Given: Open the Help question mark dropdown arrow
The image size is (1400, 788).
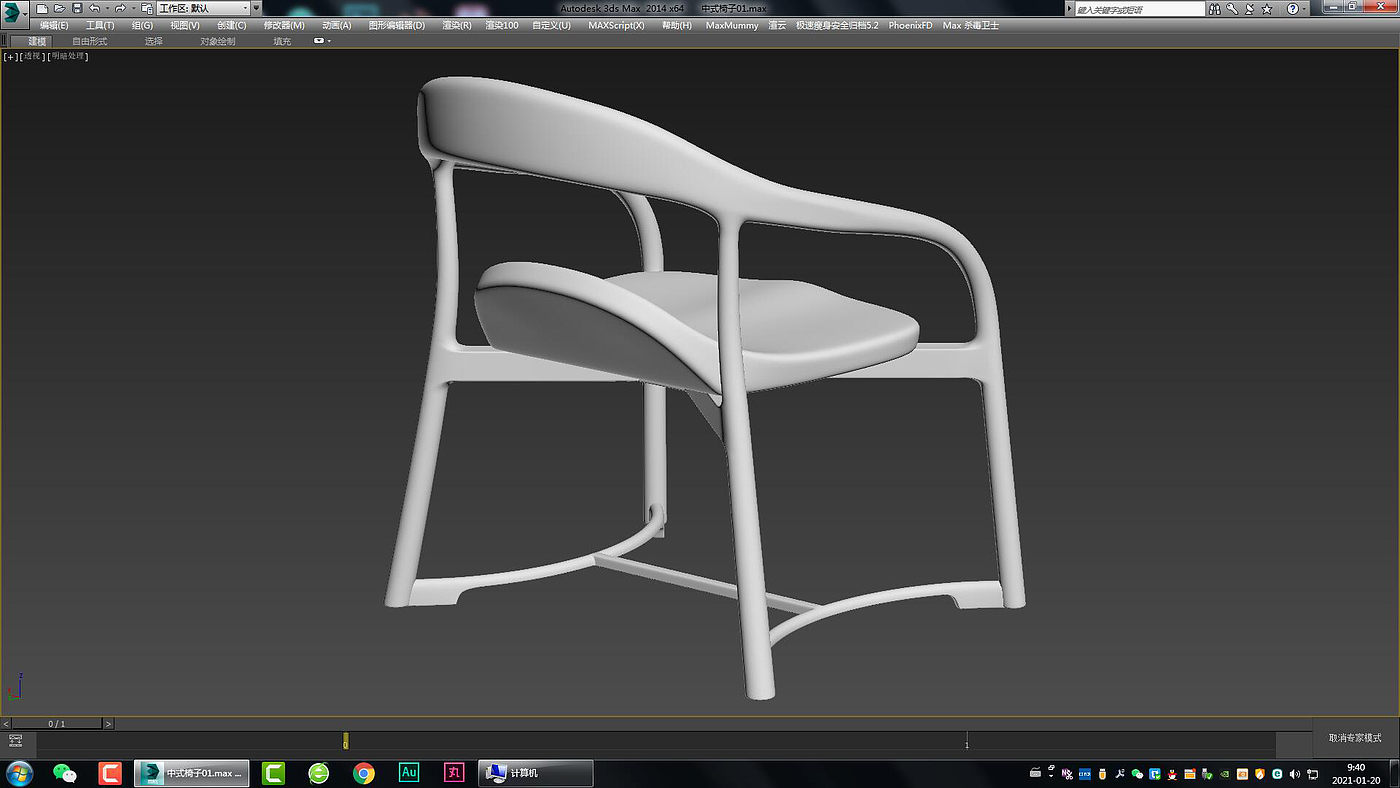Looking at the screenshot, I should (x=1304, y=9).
